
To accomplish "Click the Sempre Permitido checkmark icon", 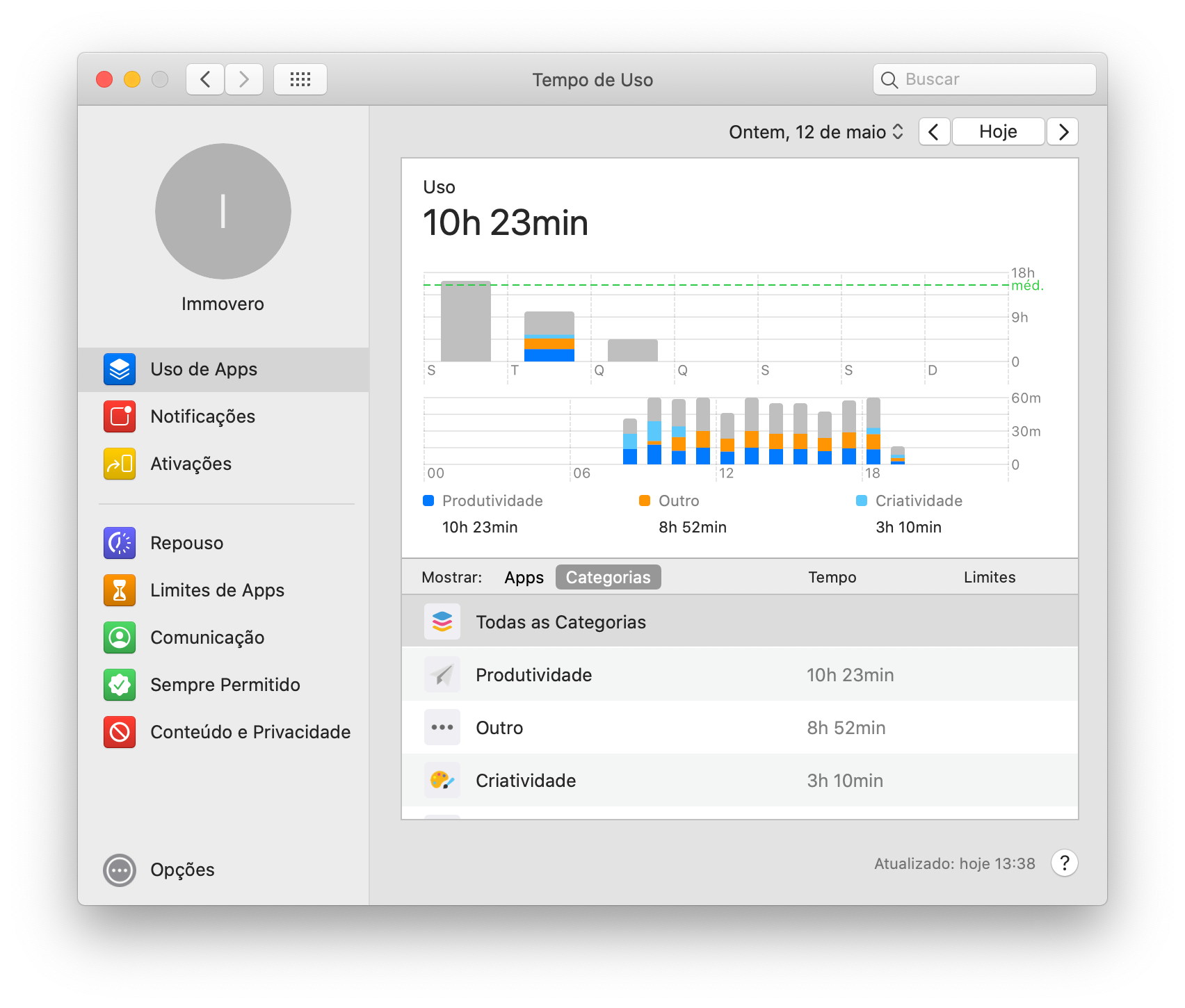I will pyautogui.click(x=120, y=685).
